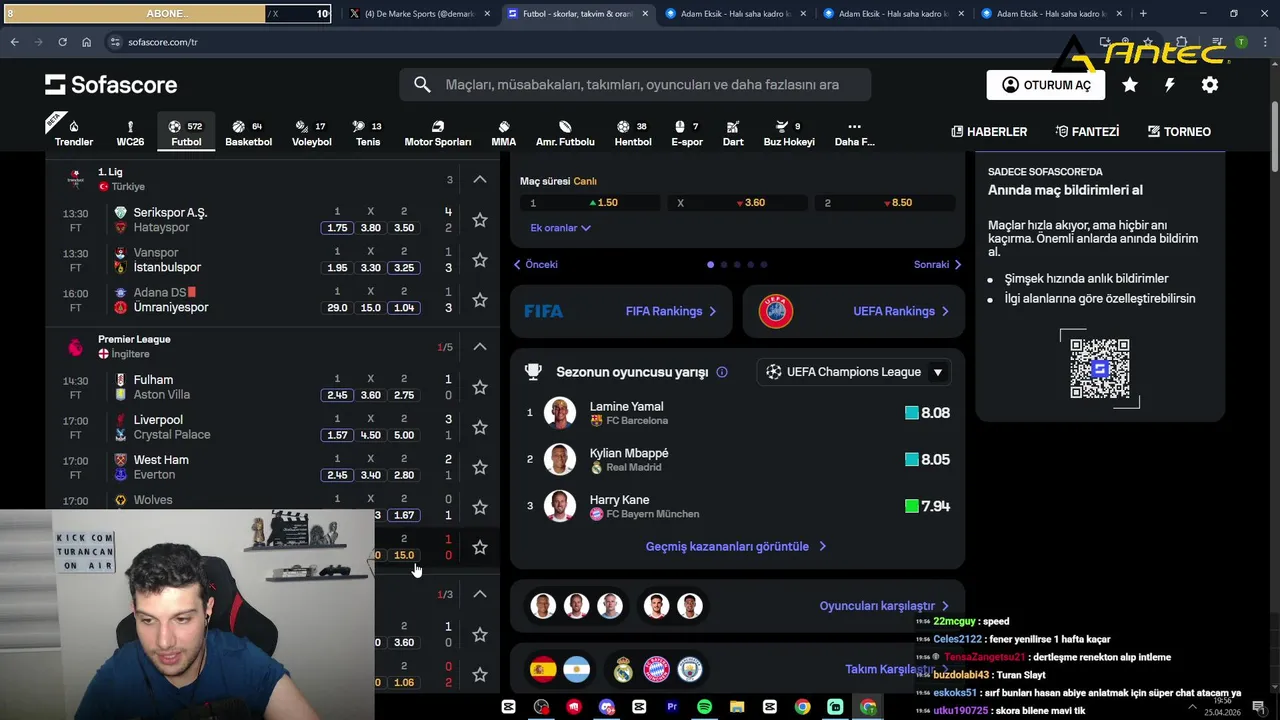Open FIFA Rankings chevron link

click(671, 311)
